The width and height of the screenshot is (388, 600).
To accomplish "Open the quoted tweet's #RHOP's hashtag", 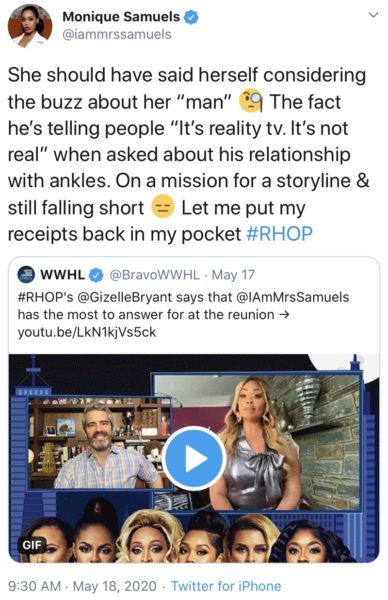I will point(45,297).
